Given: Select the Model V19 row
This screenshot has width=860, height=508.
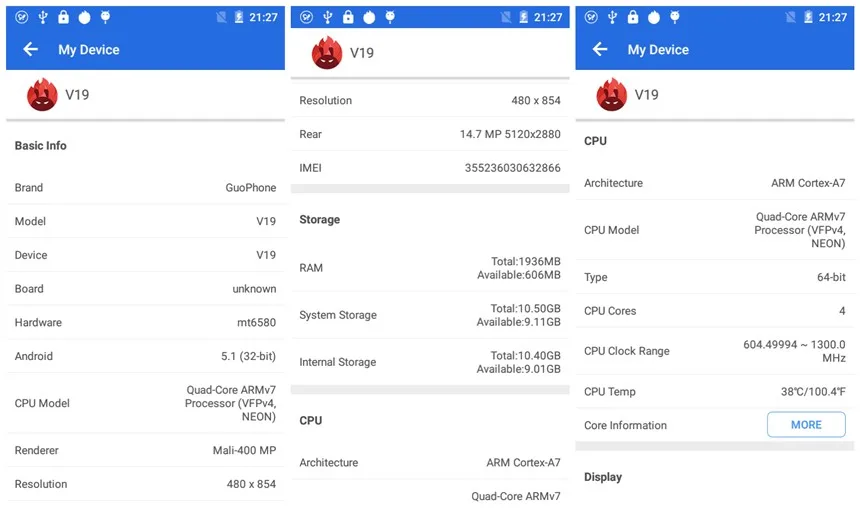Looking at the screenshot, I should pos(145,221).
